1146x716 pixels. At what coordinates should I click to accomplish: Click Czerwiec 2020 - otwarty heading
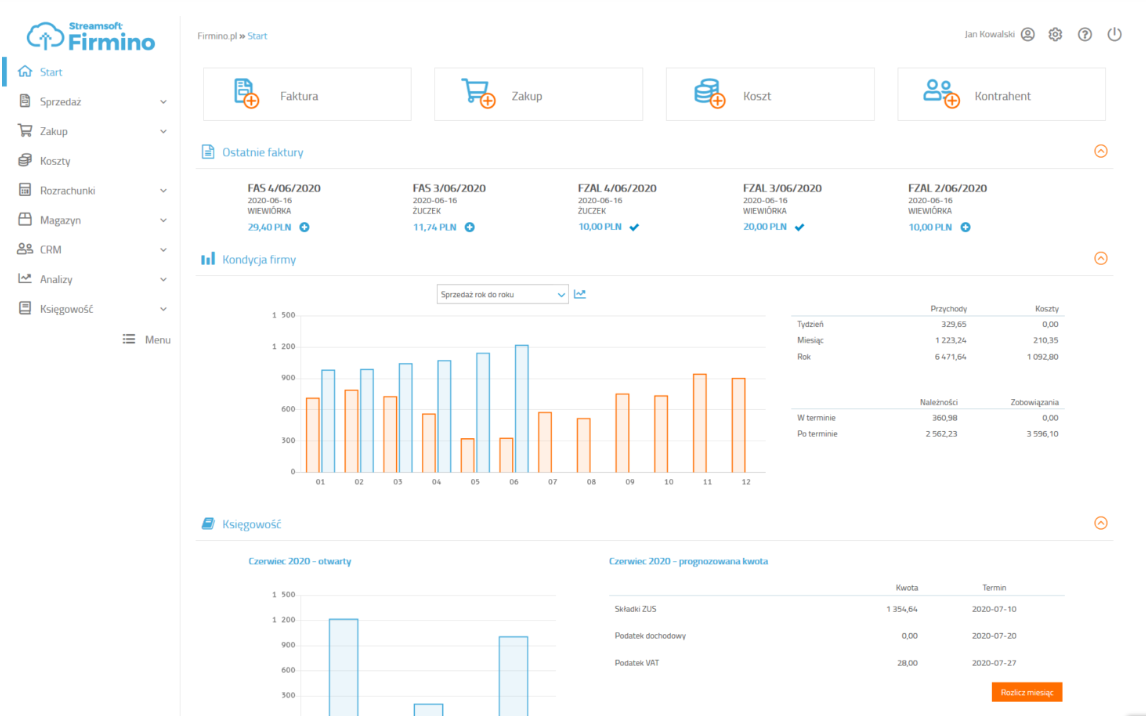click(300, 561)
